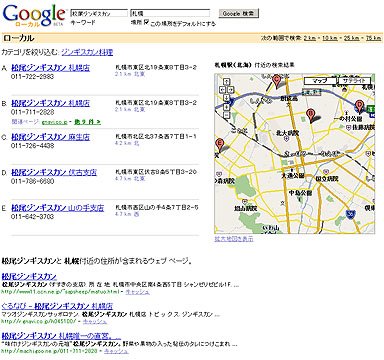The image size is (384, 360).
Task: Open the Google ローカル logo
Action: click(34, 15)
